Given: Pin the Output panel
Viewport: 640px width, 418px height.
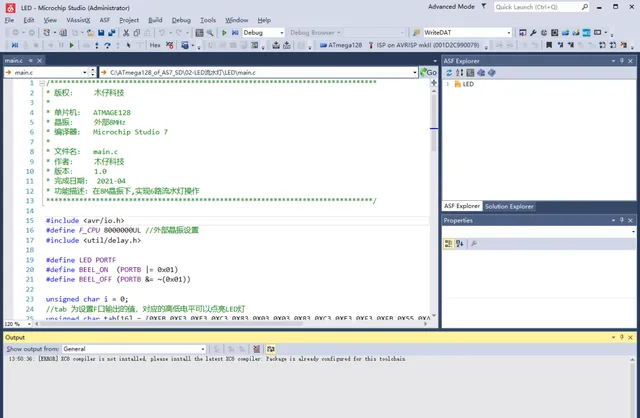Looking at the screenshot, I should click(x=622, y=337).
